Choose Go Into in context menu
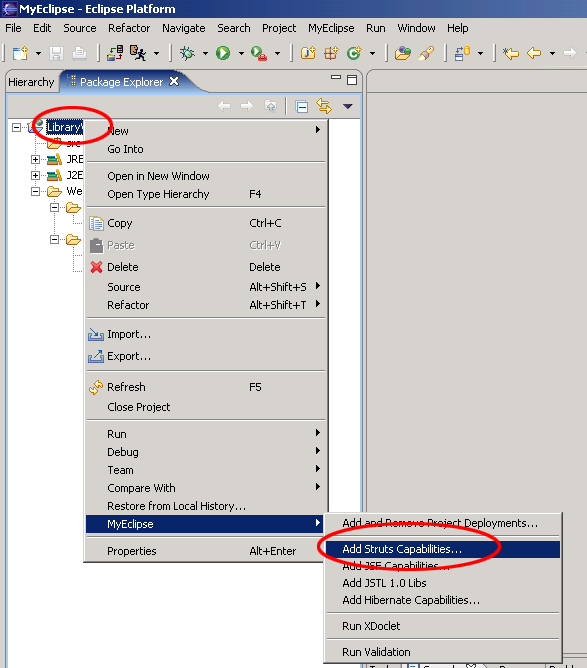Viewport: 587px width, 668px height. 206,149
